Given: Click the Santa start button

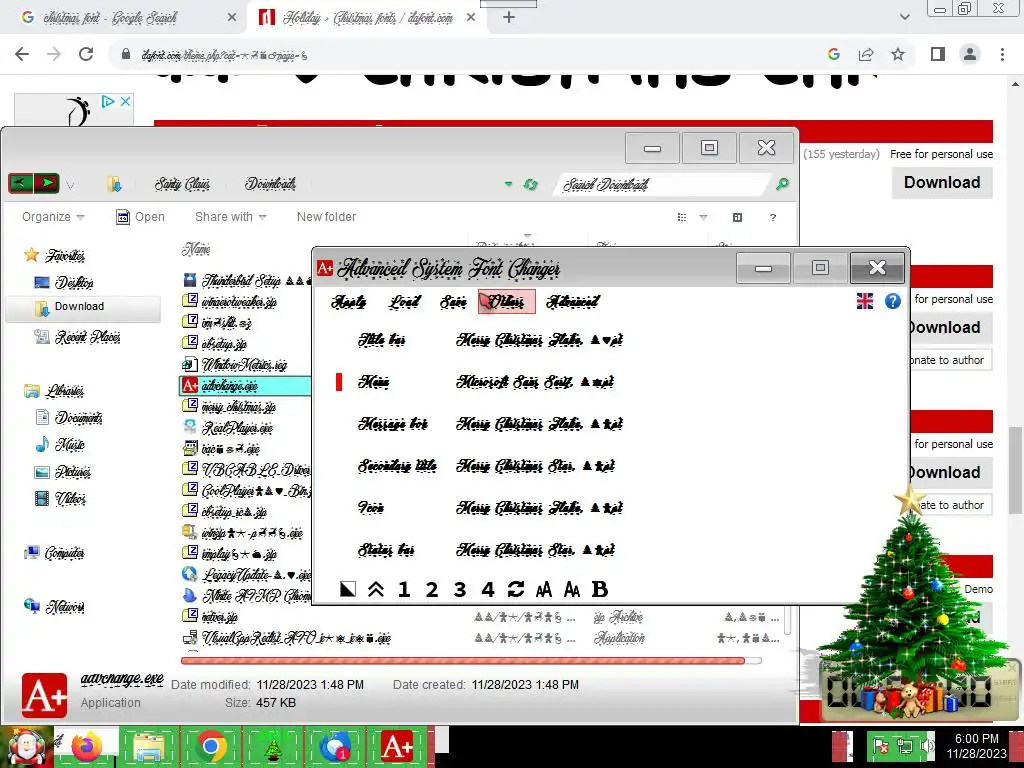Looking at the screenshot, I should [x=27, y=746].
